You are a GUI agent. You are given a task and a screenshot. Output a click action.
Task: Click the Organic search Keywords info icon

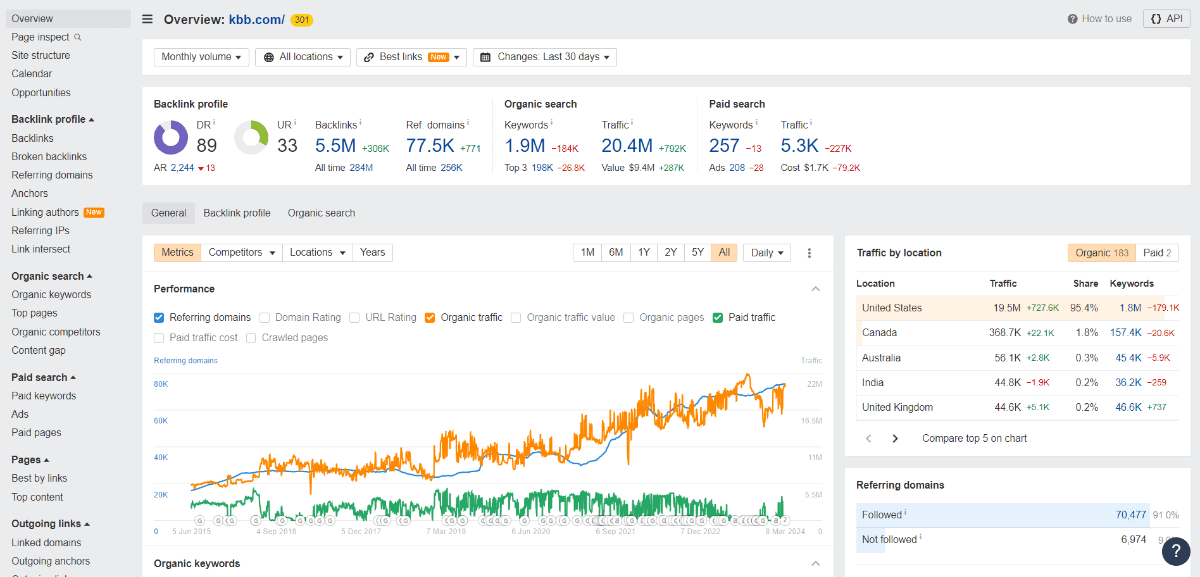[x=553, y=124]
